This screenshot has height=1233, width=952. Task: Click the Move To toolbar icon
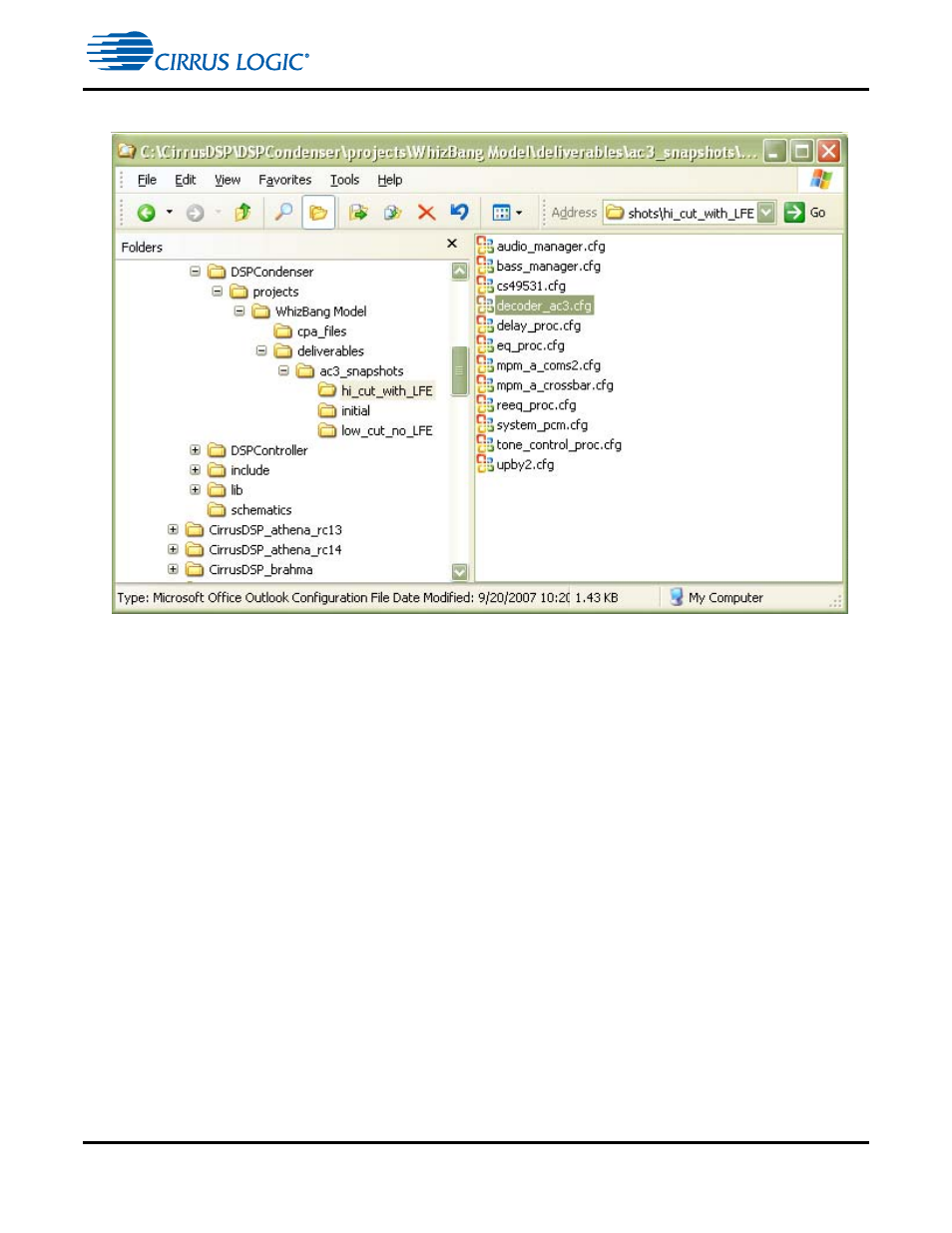pyautogui.click(x=358, y=213)
